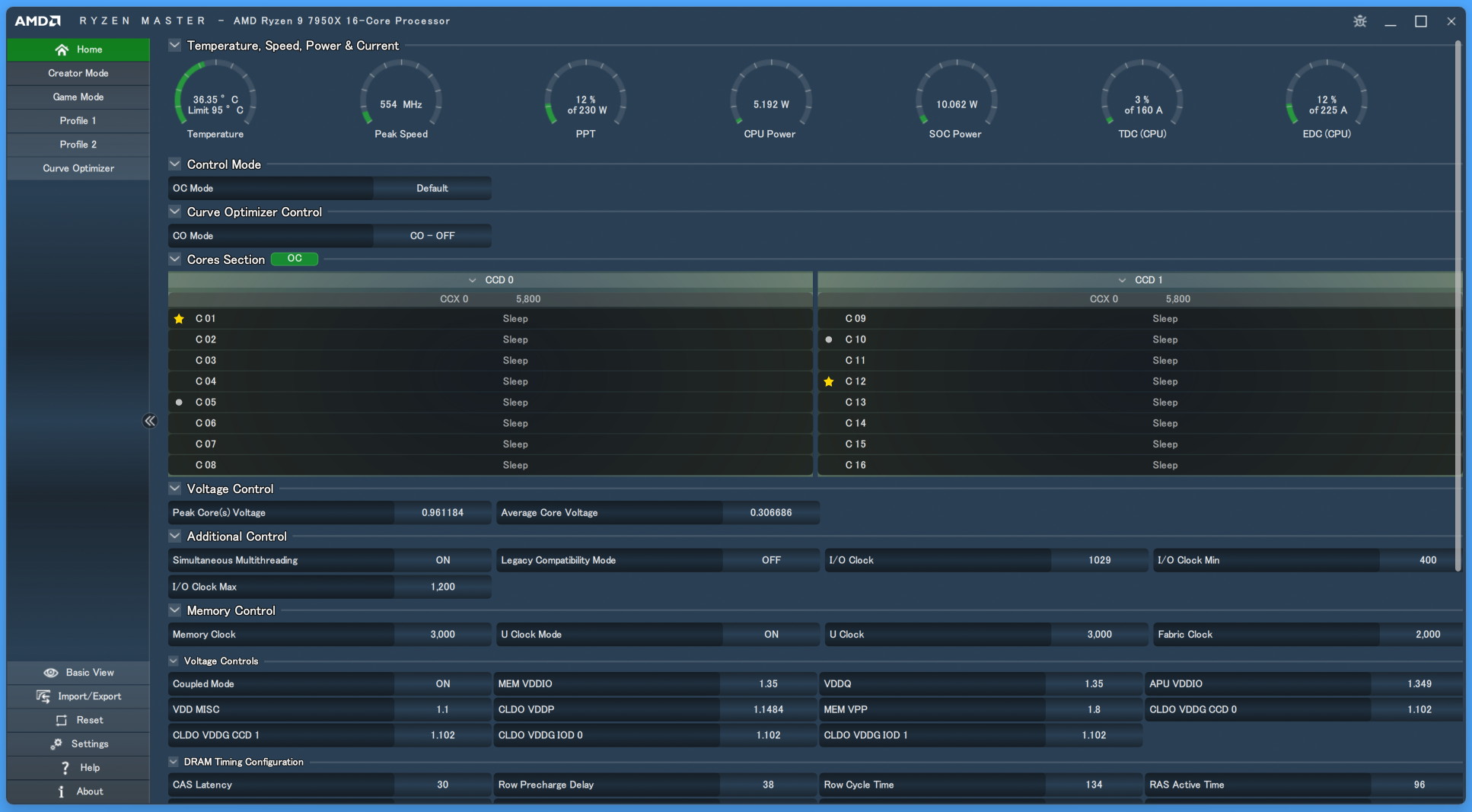
Task: Collapse the sidebar with double-chevron arrow
Action: click(x=150, y=421)
